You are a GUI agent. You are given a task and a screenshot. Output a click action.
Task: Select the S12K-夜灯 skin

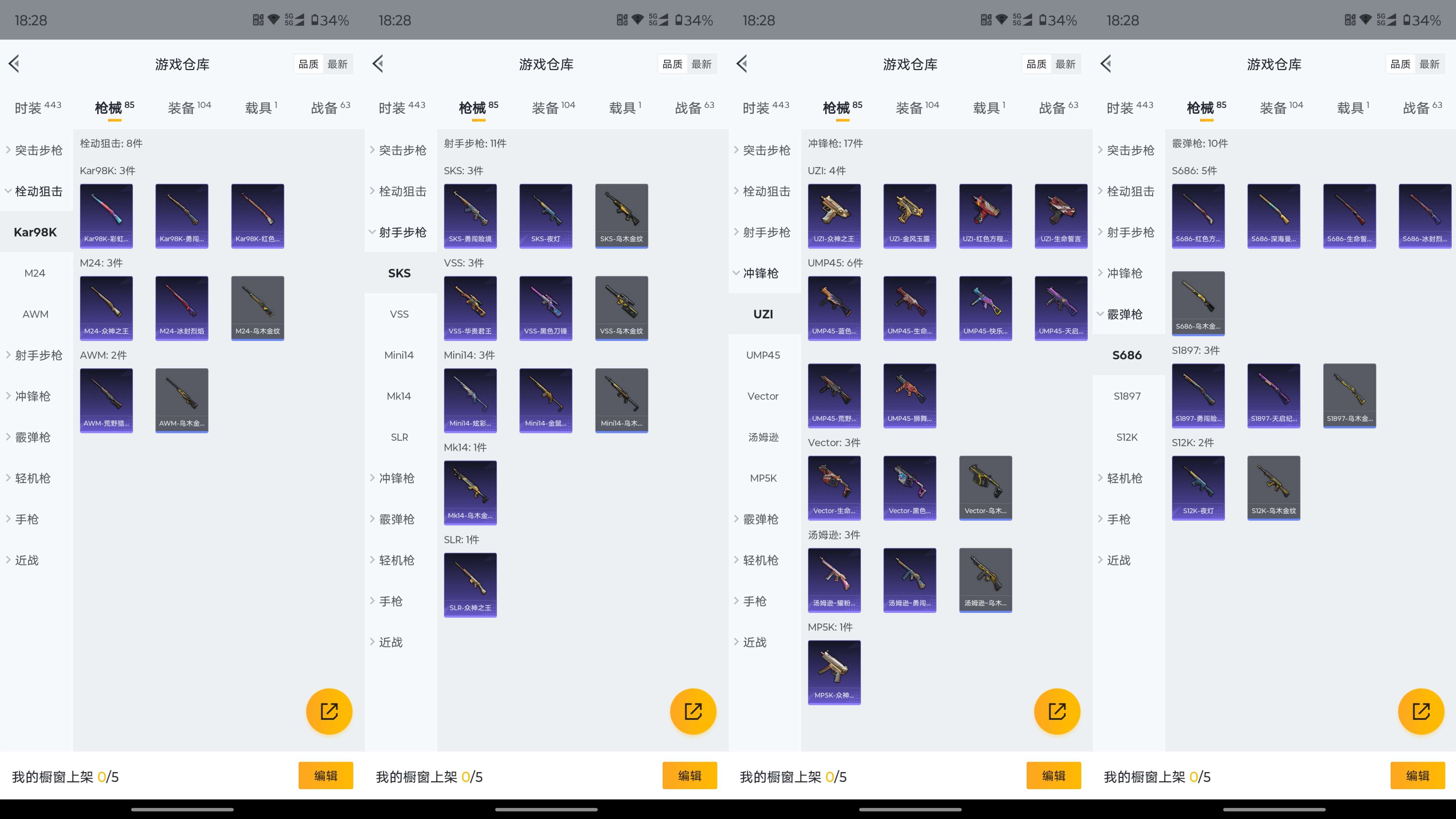coord(1198,488)
